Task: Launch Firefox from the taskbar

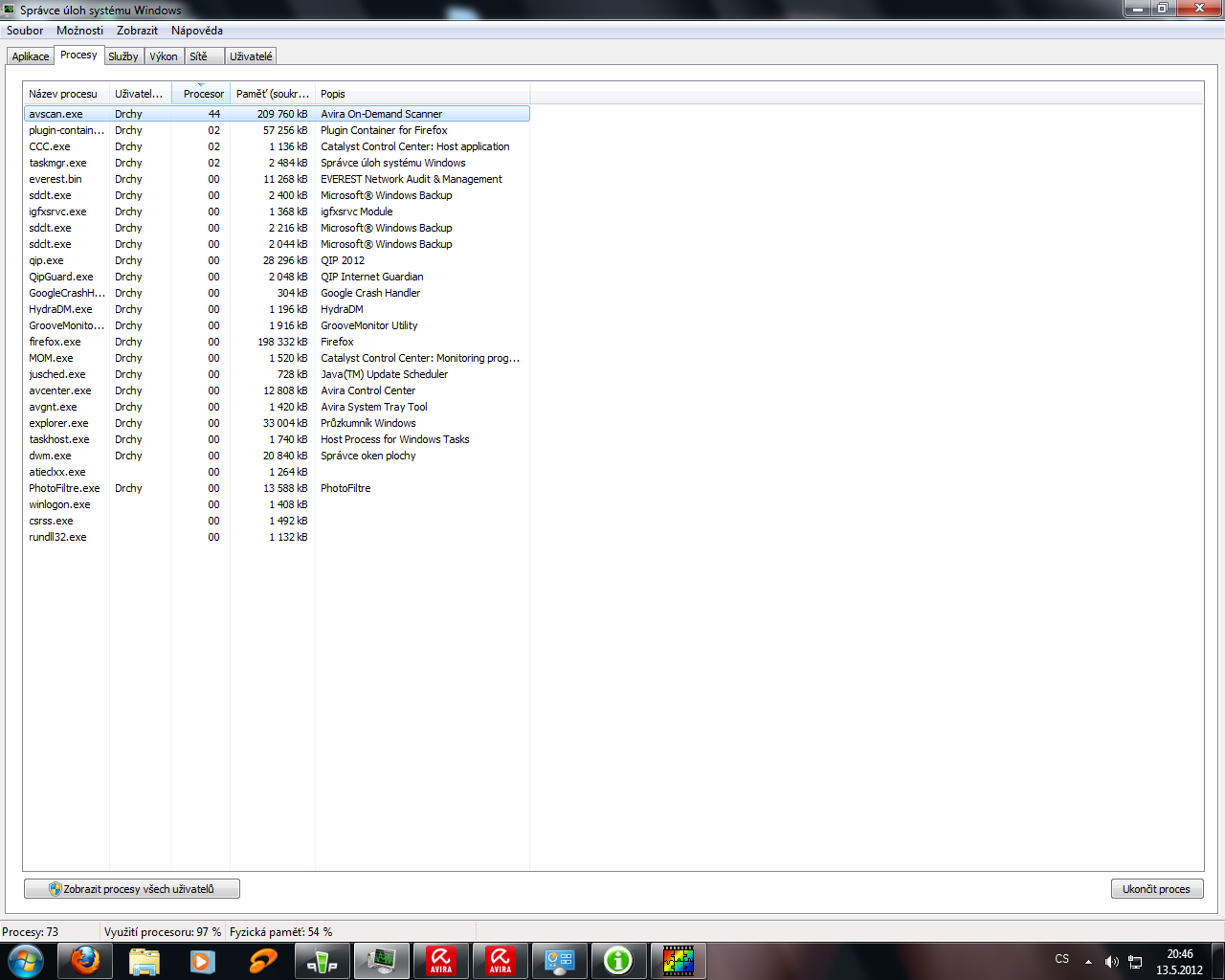Action: 85,960
